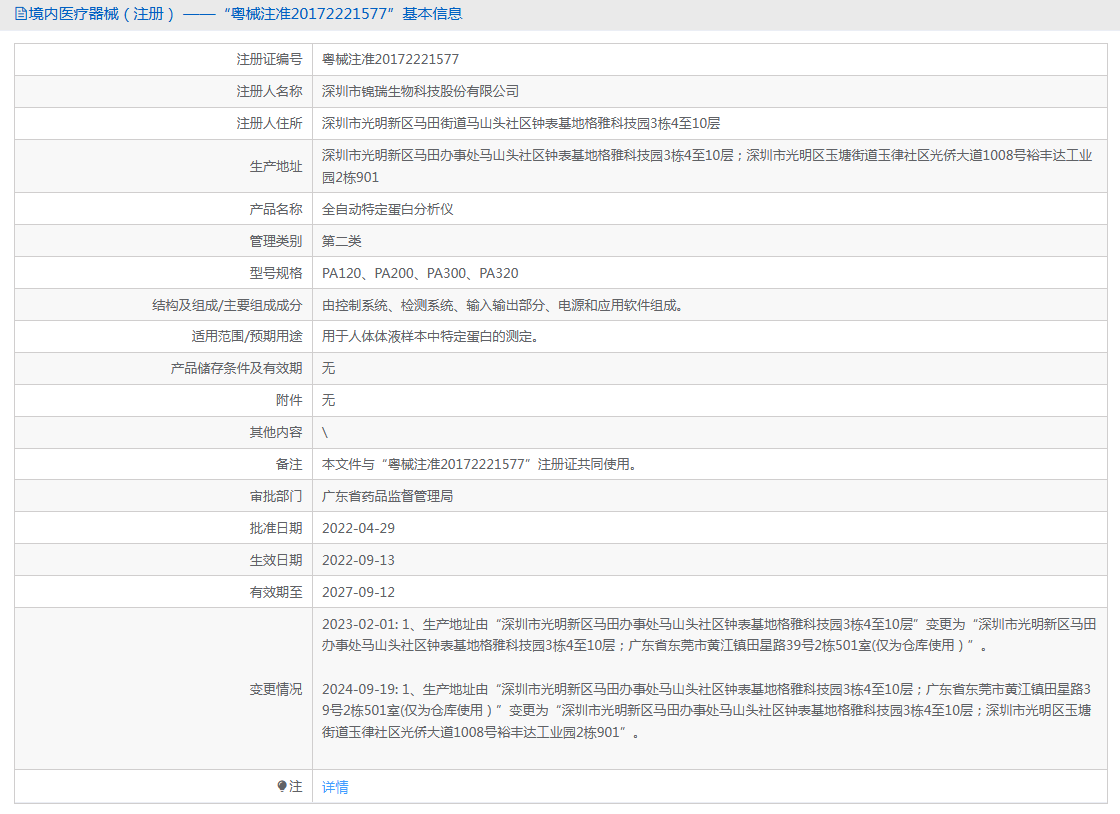Click approval department 广东省药品监督管理局
Screen dimensions: 1120x814
[387, 496]
